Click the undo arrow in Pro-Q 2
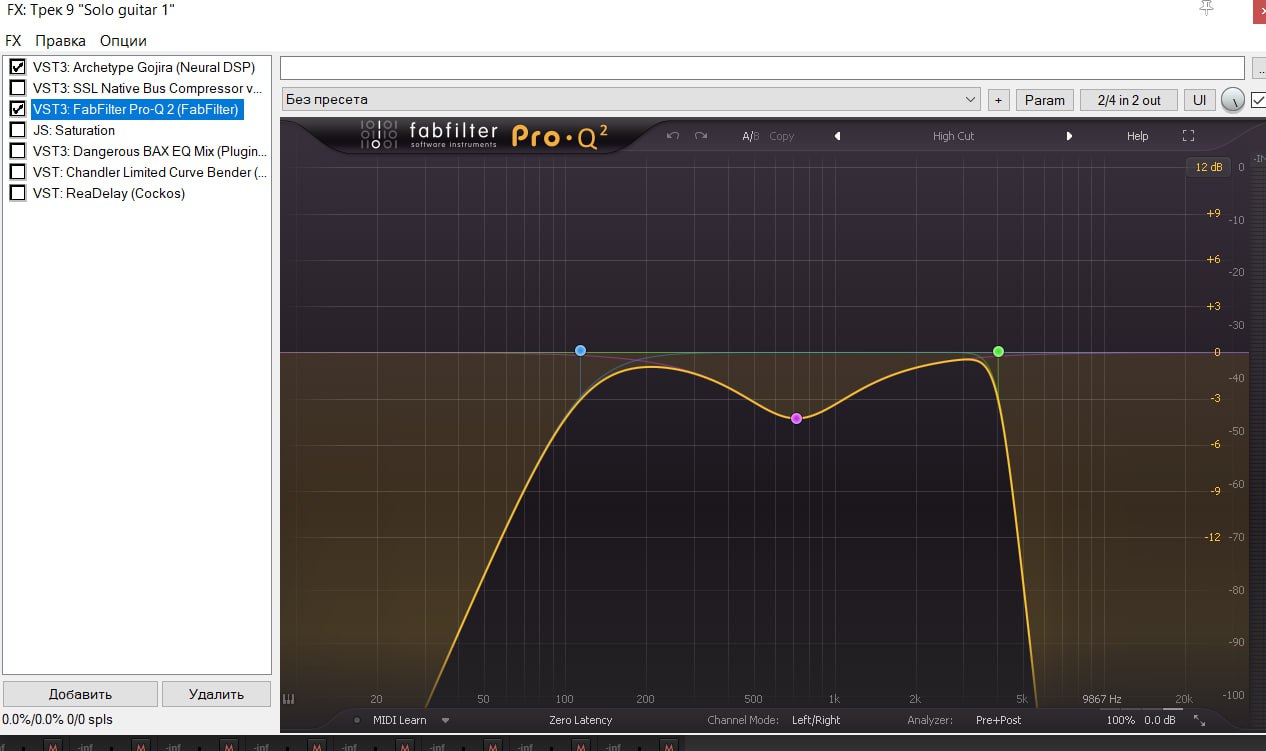The height and width of the screenshot is (751, 1266). [673, 136]
